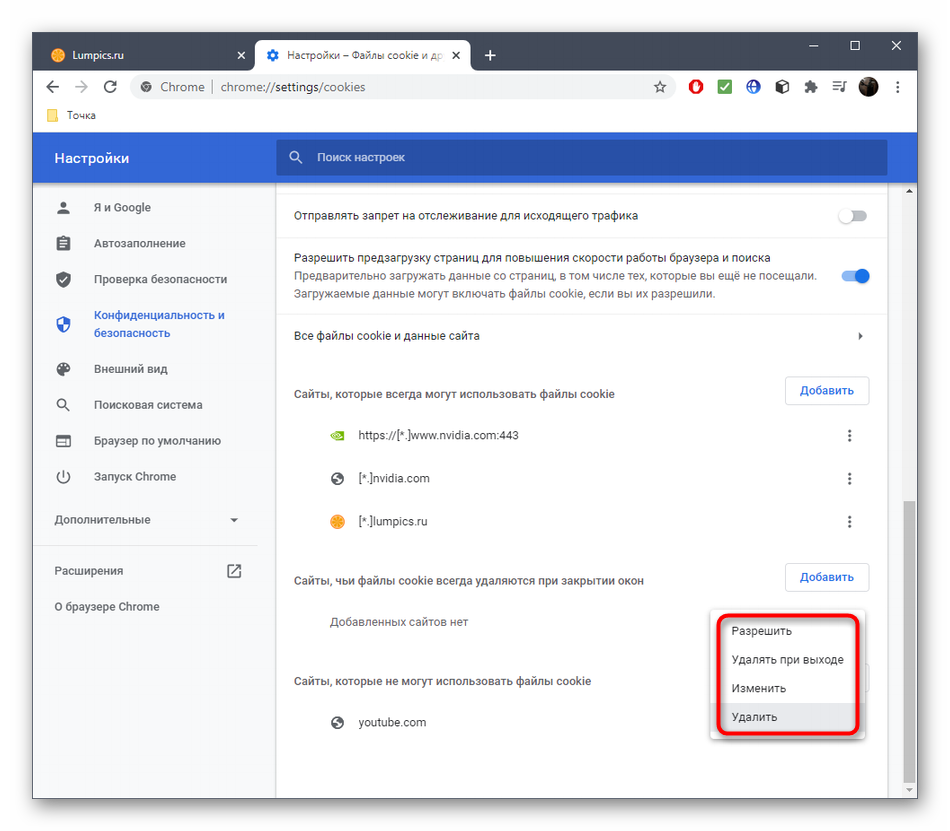The width and height of the screenshot is (950, 831).
Task: Choose Удалить in the context menu
Action: point(788,717)
